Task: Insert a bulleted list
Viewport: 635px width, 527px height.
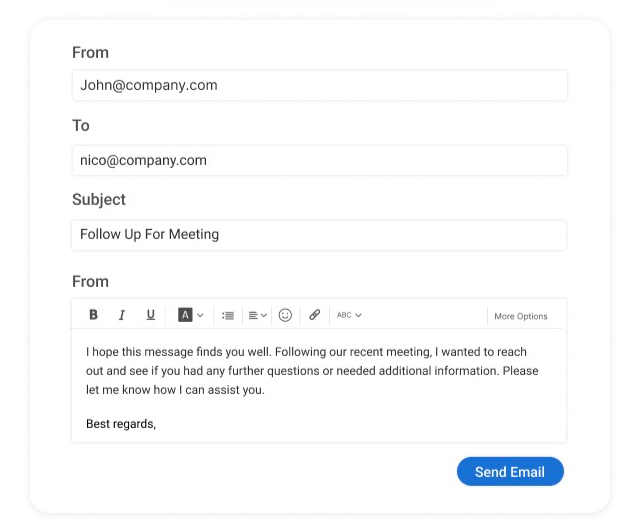Action: point(228,315)
